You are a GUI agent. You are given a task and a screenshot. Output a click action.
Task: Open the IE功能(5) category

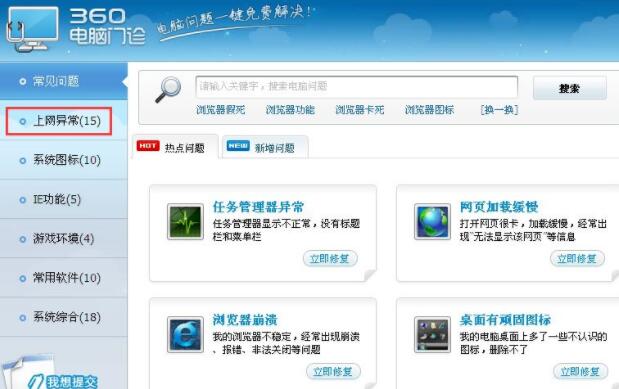point(64,199)
